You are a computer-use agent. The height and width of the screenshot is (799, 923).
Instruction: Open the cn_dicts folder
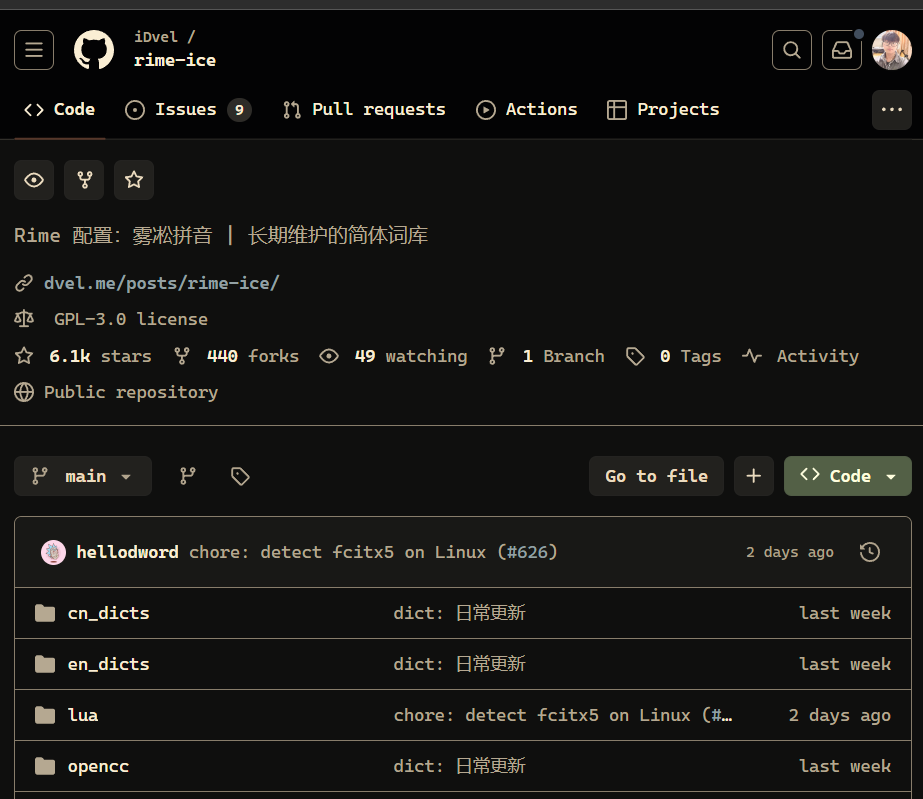pyautogui.click(x=108, y=614)
